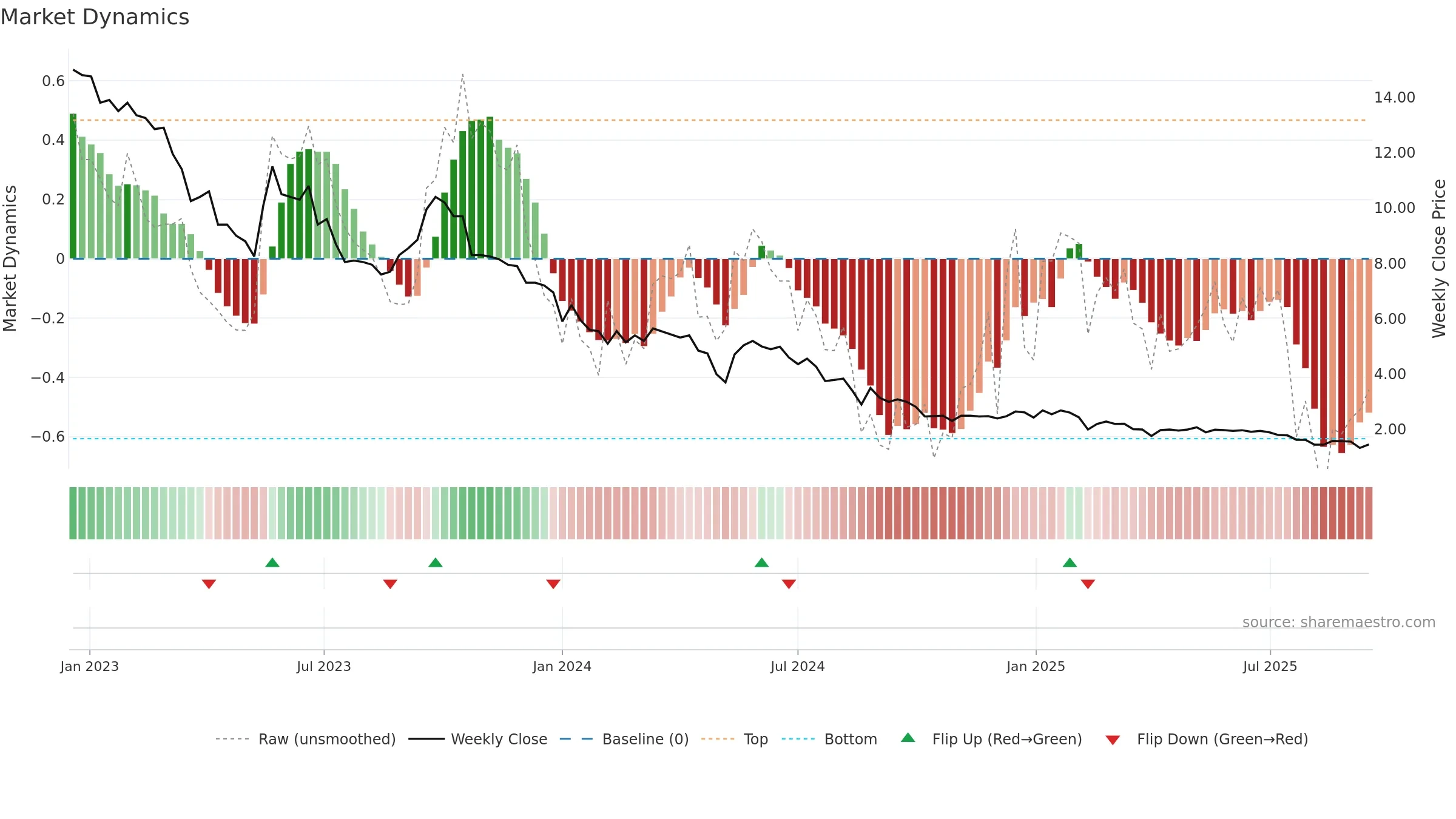The width and height of the screenshot is (1456, 819).
Task: Toggle the Bottom legend entry
Action: [829, 739]
